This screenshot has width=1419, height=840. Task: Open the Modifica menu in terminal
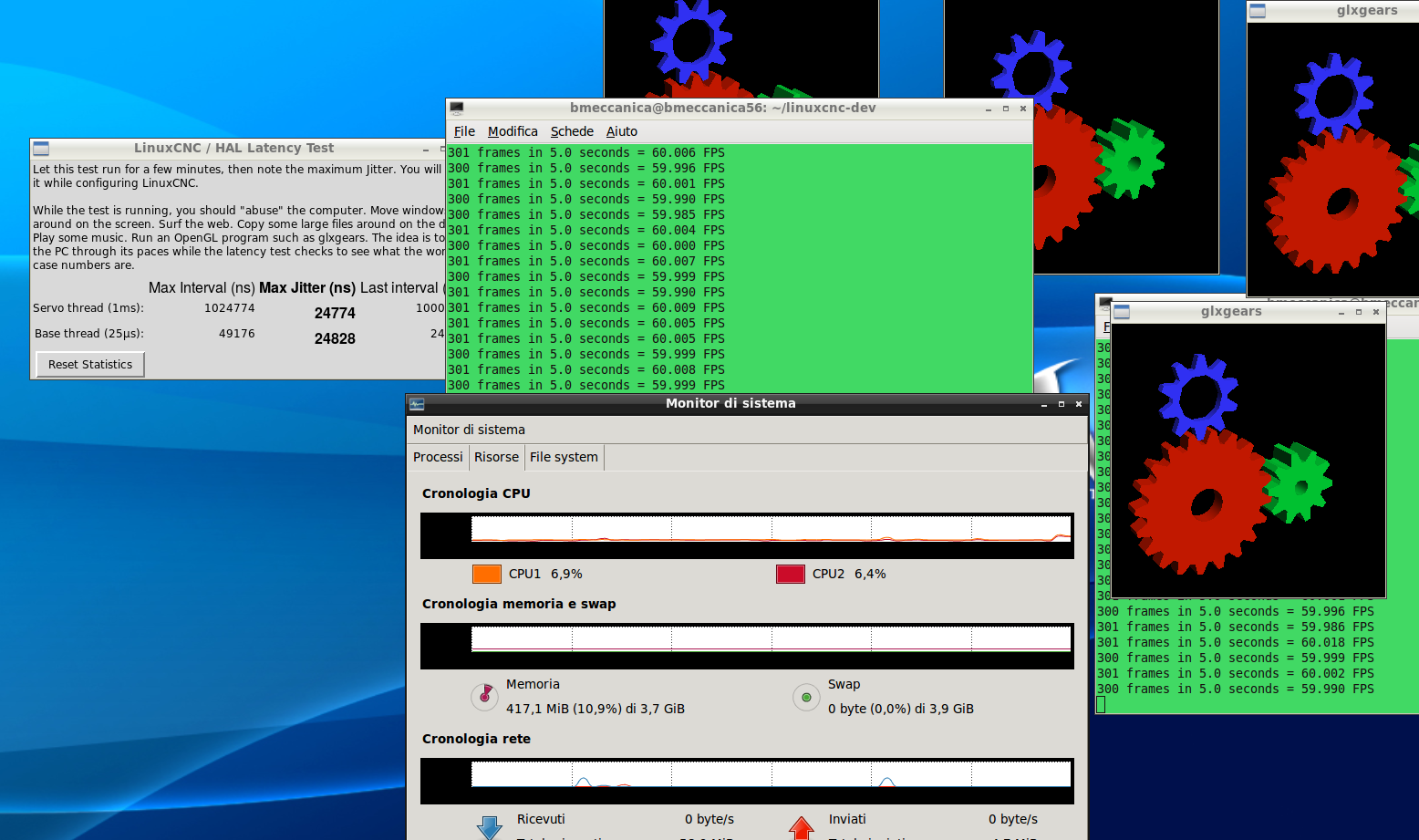click(513, 132)
